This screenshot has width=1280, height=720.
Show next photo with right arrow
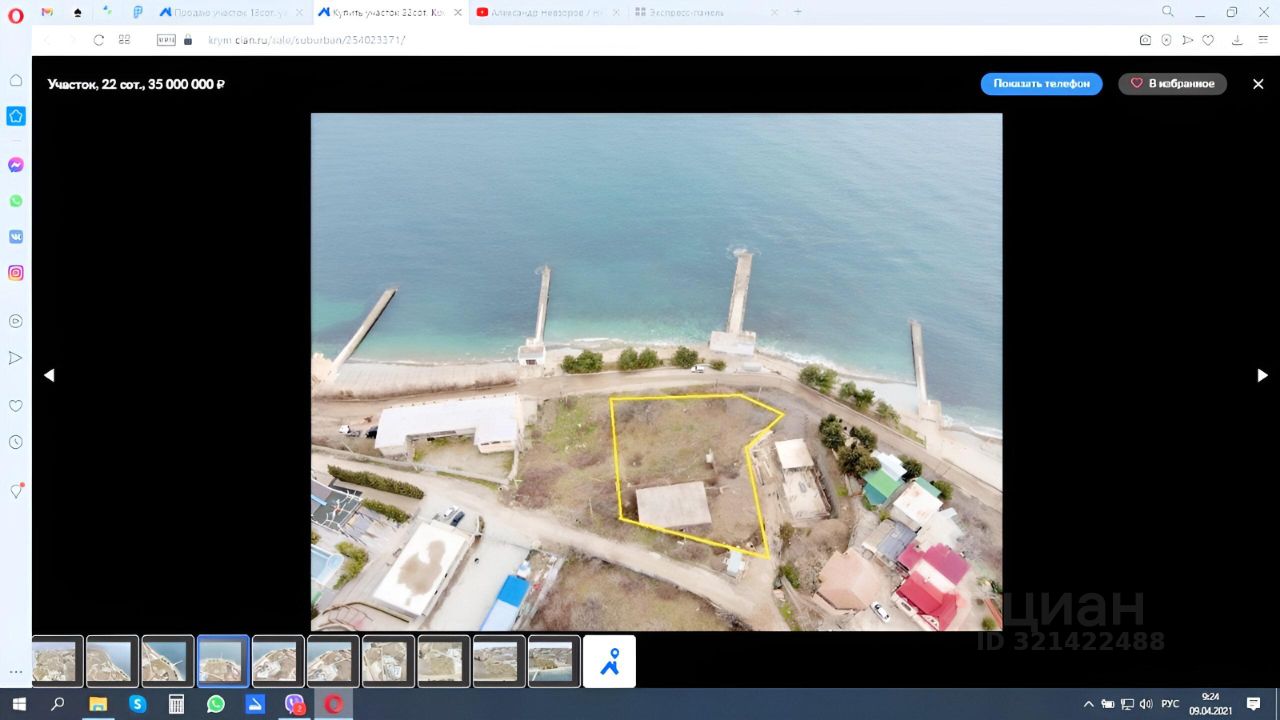[1262, 375]
